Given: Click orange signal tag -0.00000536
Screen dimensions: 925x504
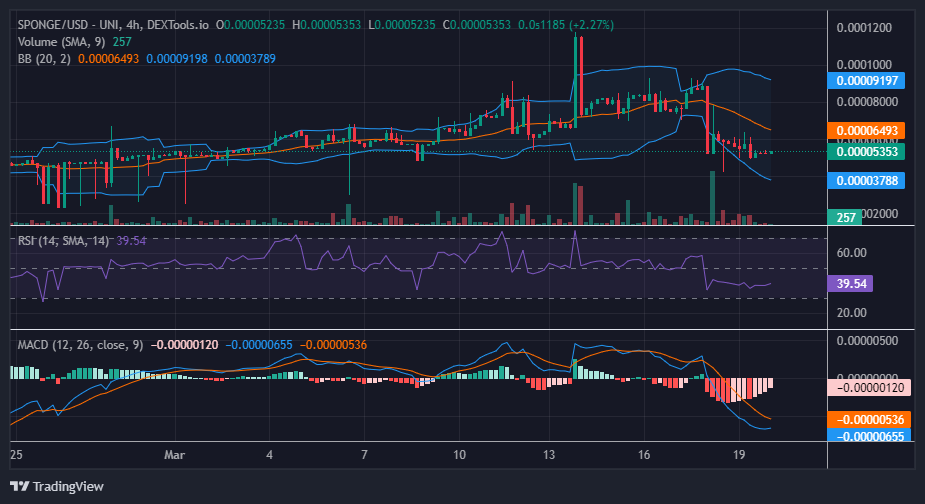Looking at the screenshot, I should point(870,420).
